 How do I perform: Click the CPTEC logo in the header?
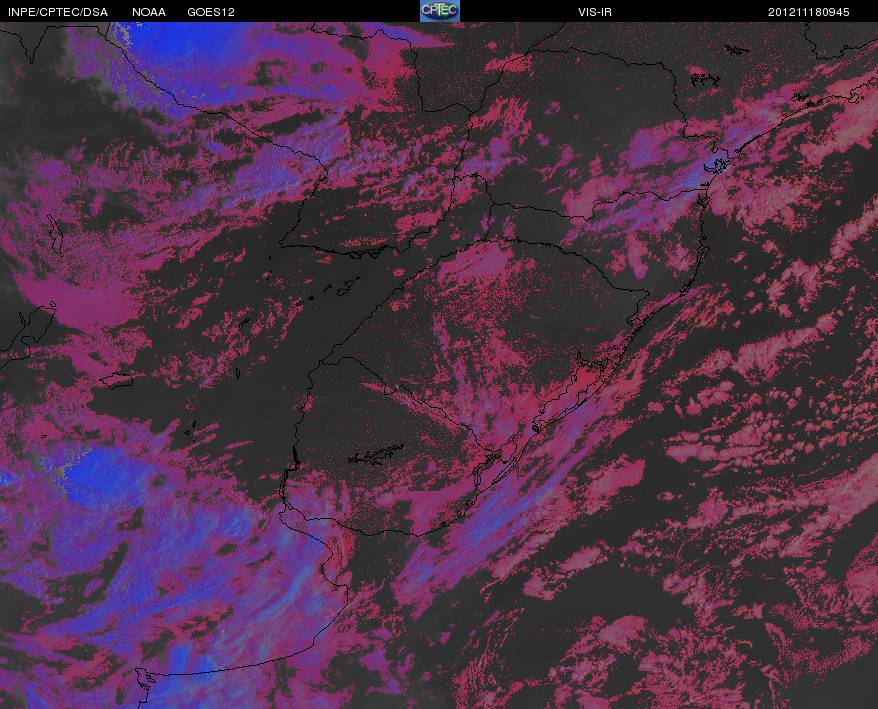click(440, 11)
